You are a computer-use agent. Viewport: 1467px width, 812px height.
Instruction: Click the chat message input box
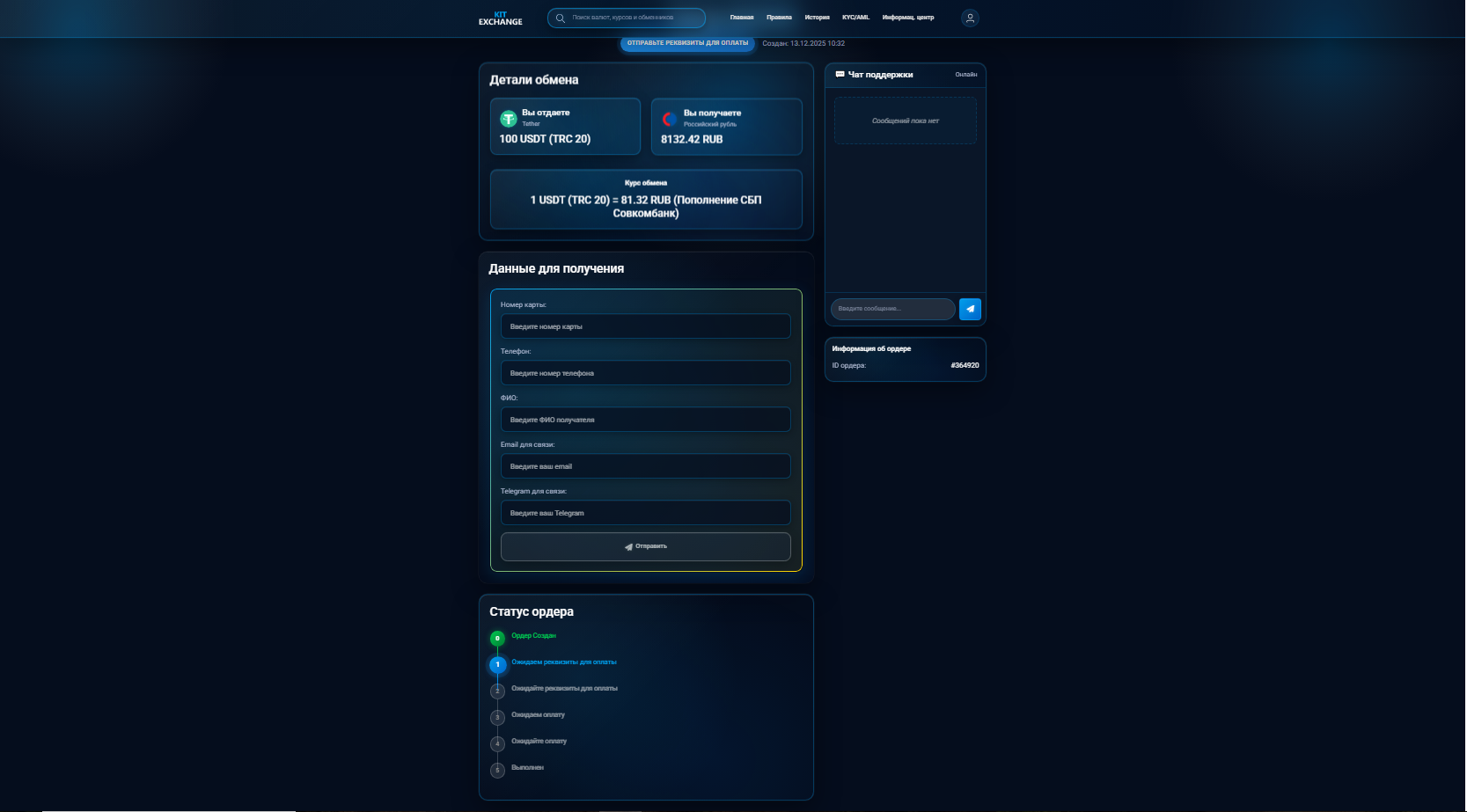point(892,309)
